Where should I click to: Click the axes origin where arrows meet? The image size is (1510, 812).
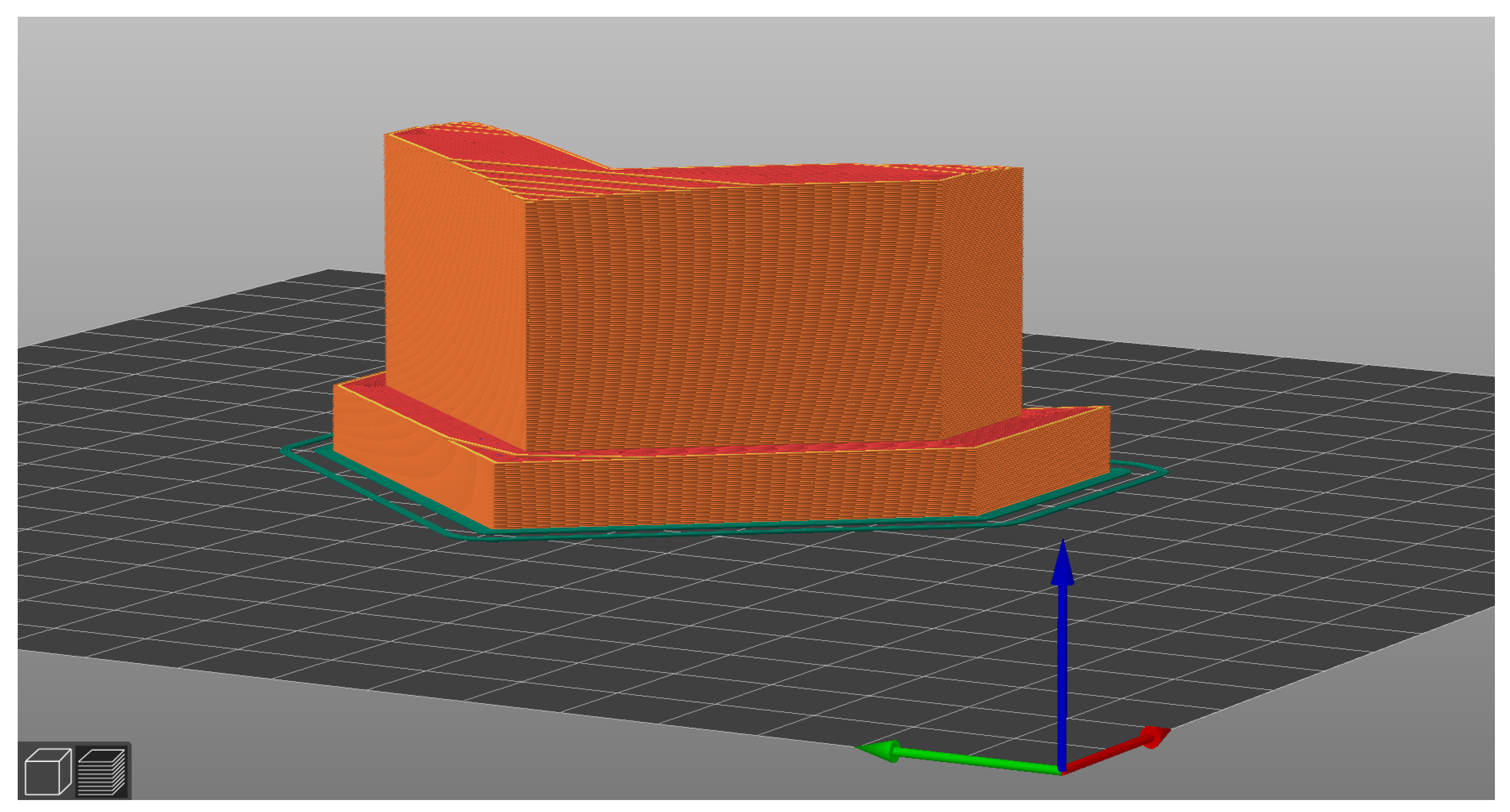[1063, 770]
